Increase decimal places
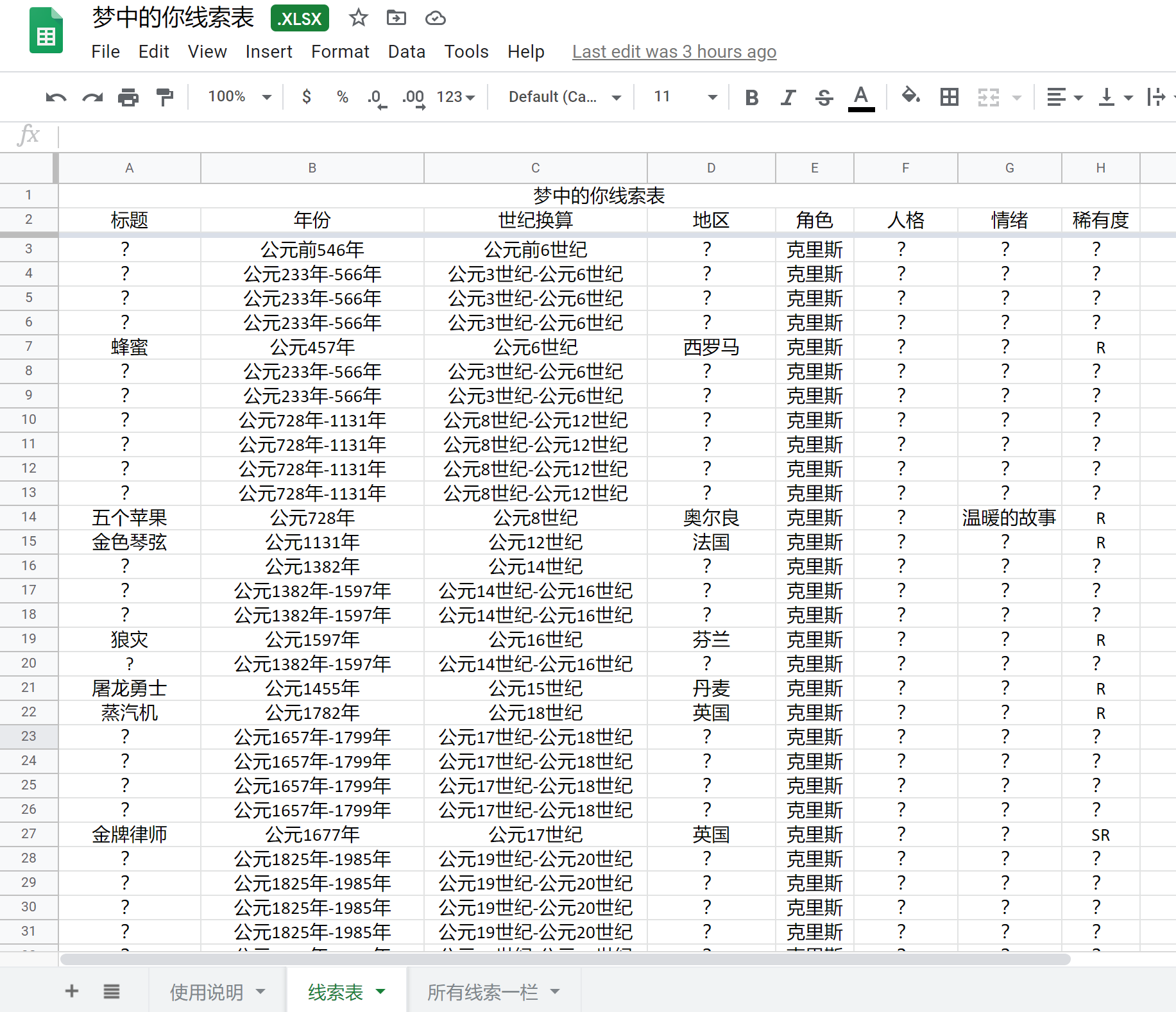Viewport: 1176px width, 1012px height. point(414,98)
